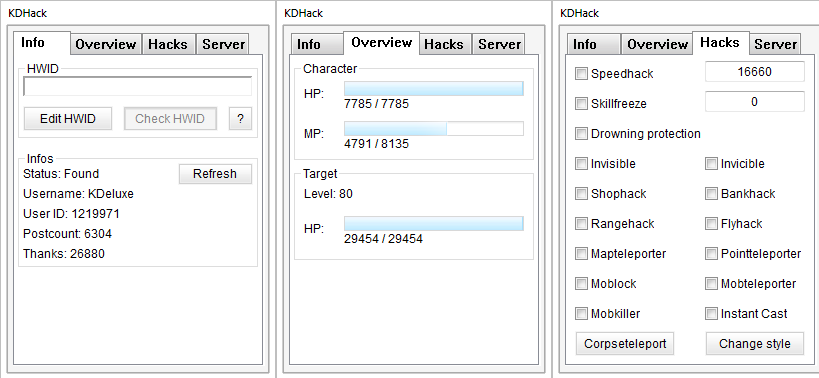The height and width of the screenshot is (378, 819).
Task: Click the Edit HWID button
Action: pos(68,119)
